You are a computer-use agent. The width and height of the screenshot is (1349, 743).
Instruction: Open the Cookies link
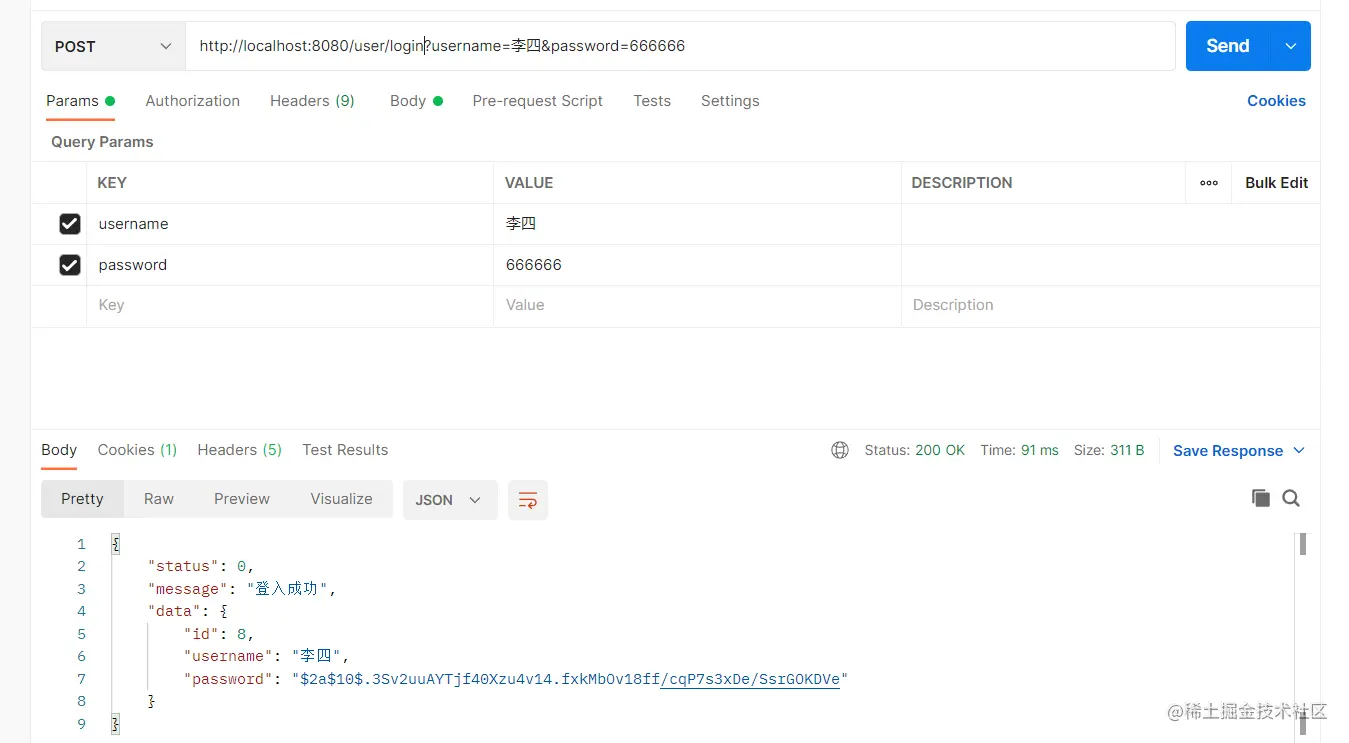1276,101
